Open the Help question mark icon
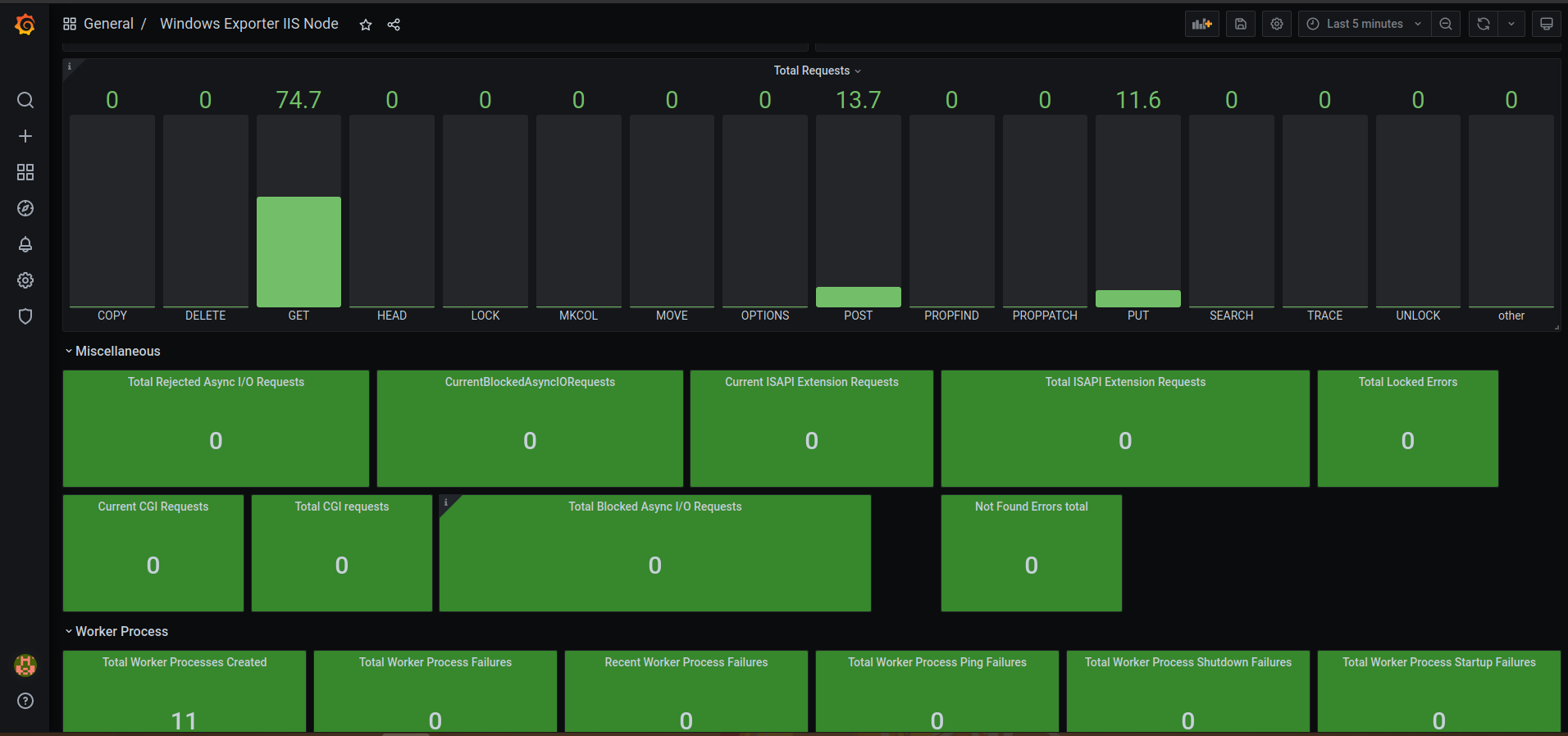The width and height of the screenshot is (1568, 736). point(25,701)
